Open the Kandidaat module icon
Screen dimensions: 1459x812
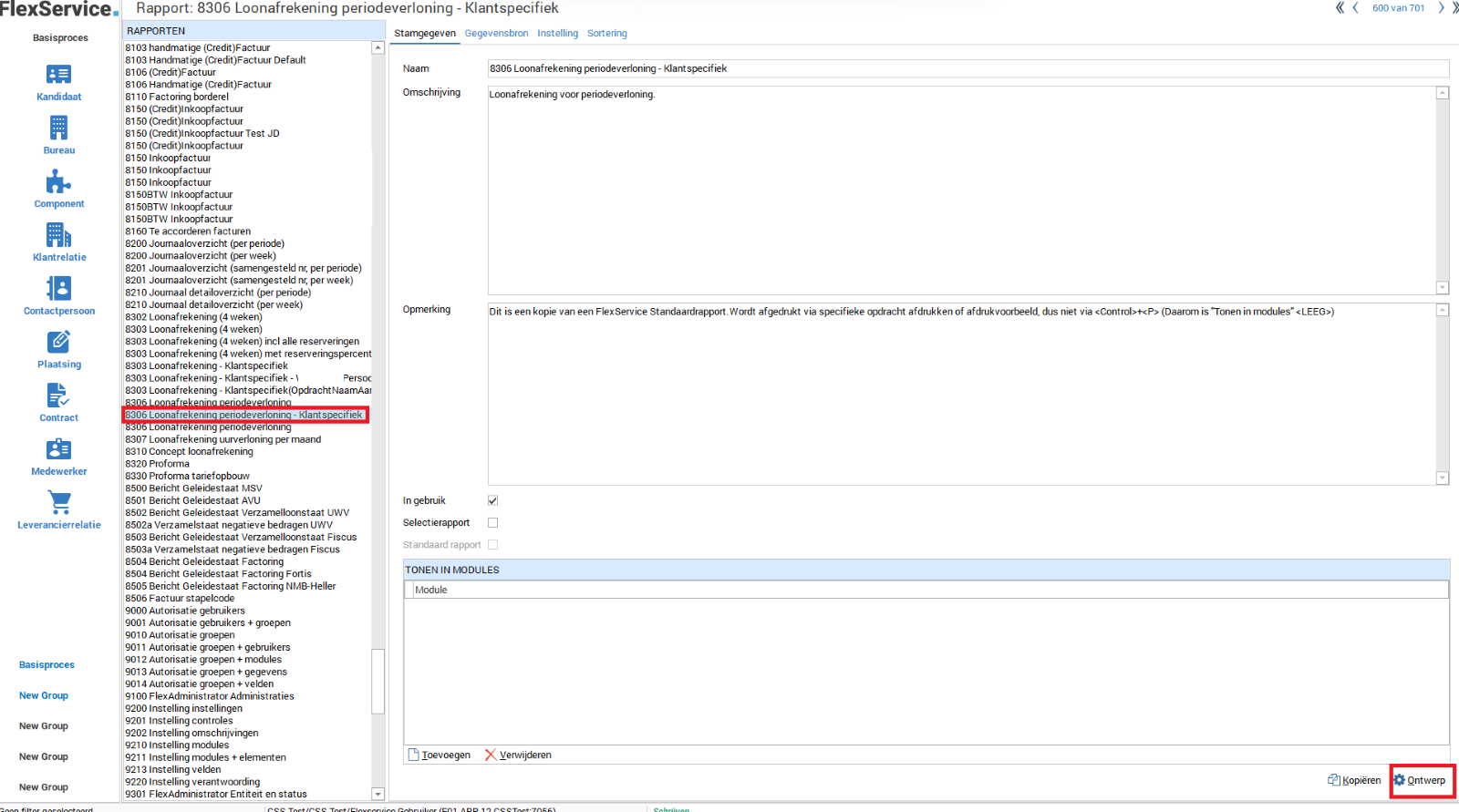click(58, 75)
